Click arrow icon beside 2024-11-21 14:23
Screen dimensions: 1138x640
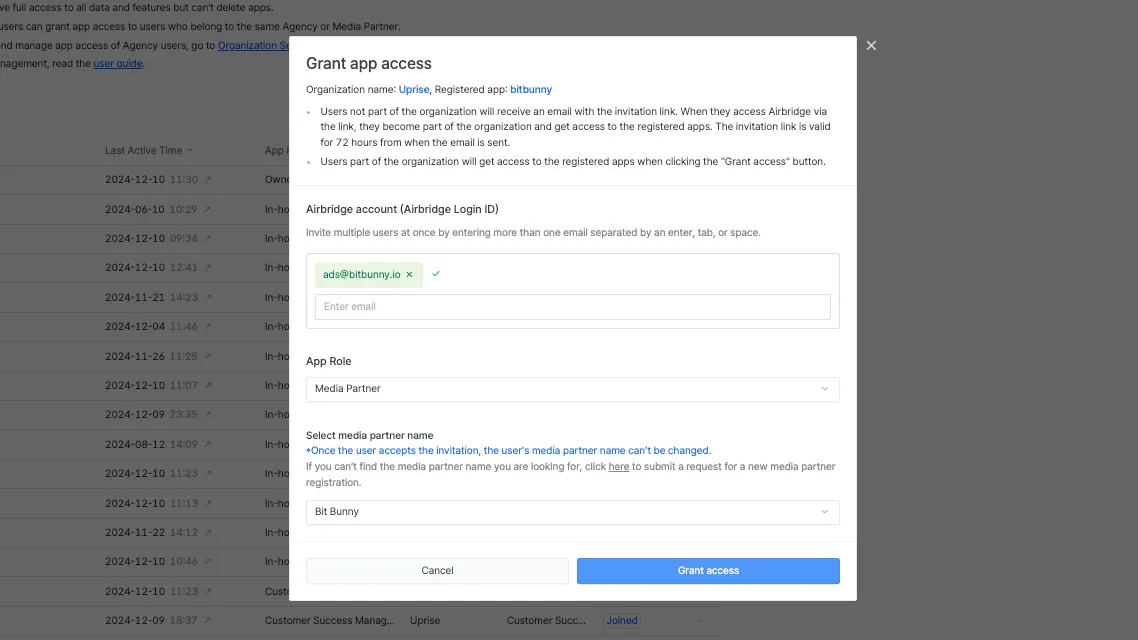(x=208, y=298)
